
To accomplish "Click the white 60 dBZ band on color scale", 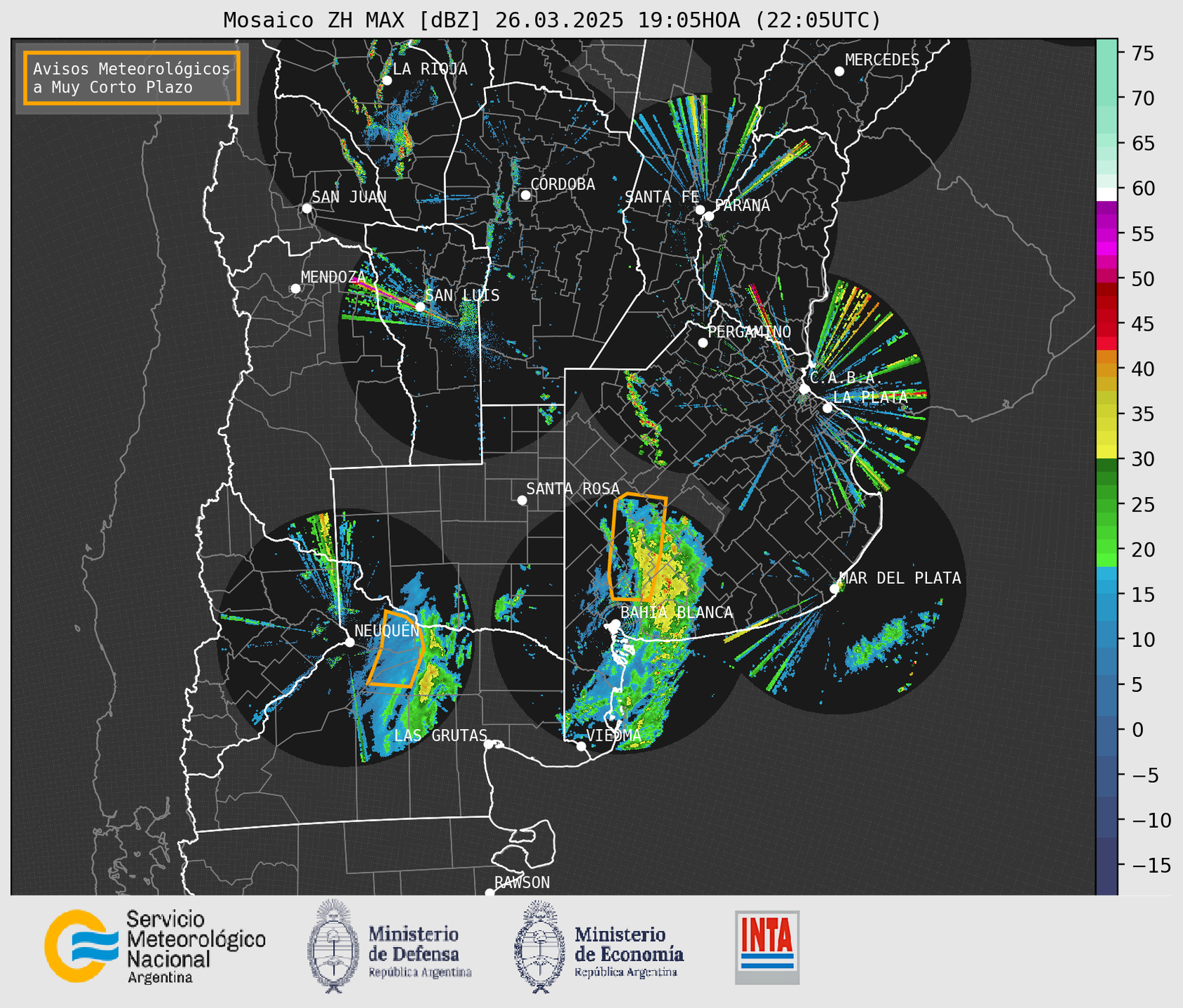I will coord(1107,194).
